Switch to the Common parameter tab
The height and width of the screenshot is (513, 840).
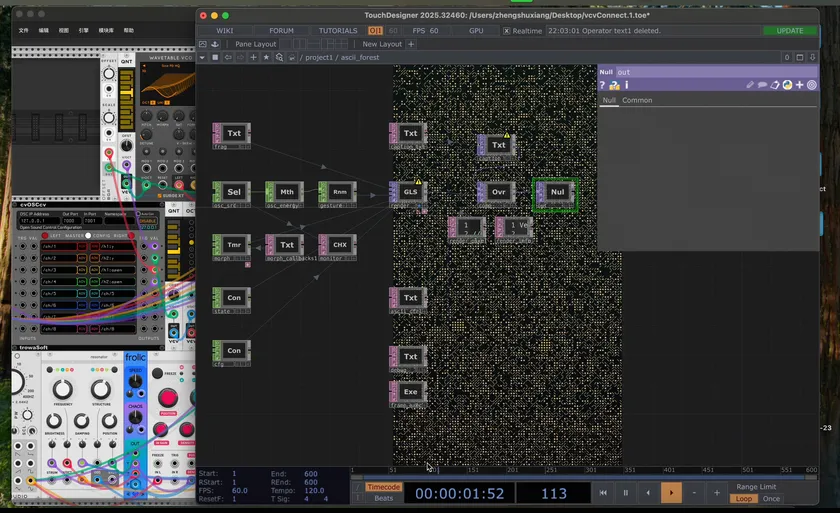[637, 100]
